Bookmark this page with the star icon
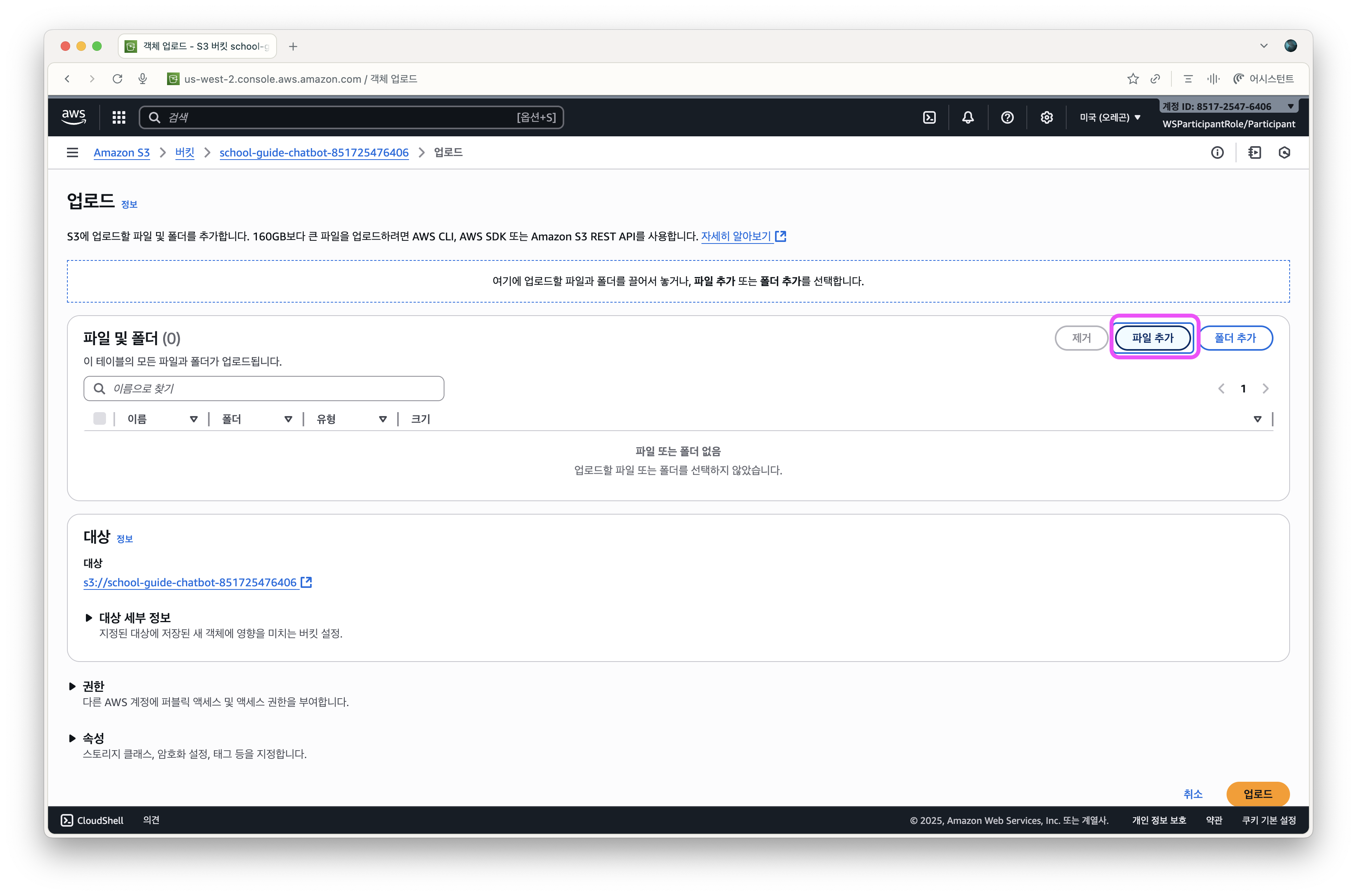Viewport: 1357px width, 896px height. click(x=1133, y=79)
